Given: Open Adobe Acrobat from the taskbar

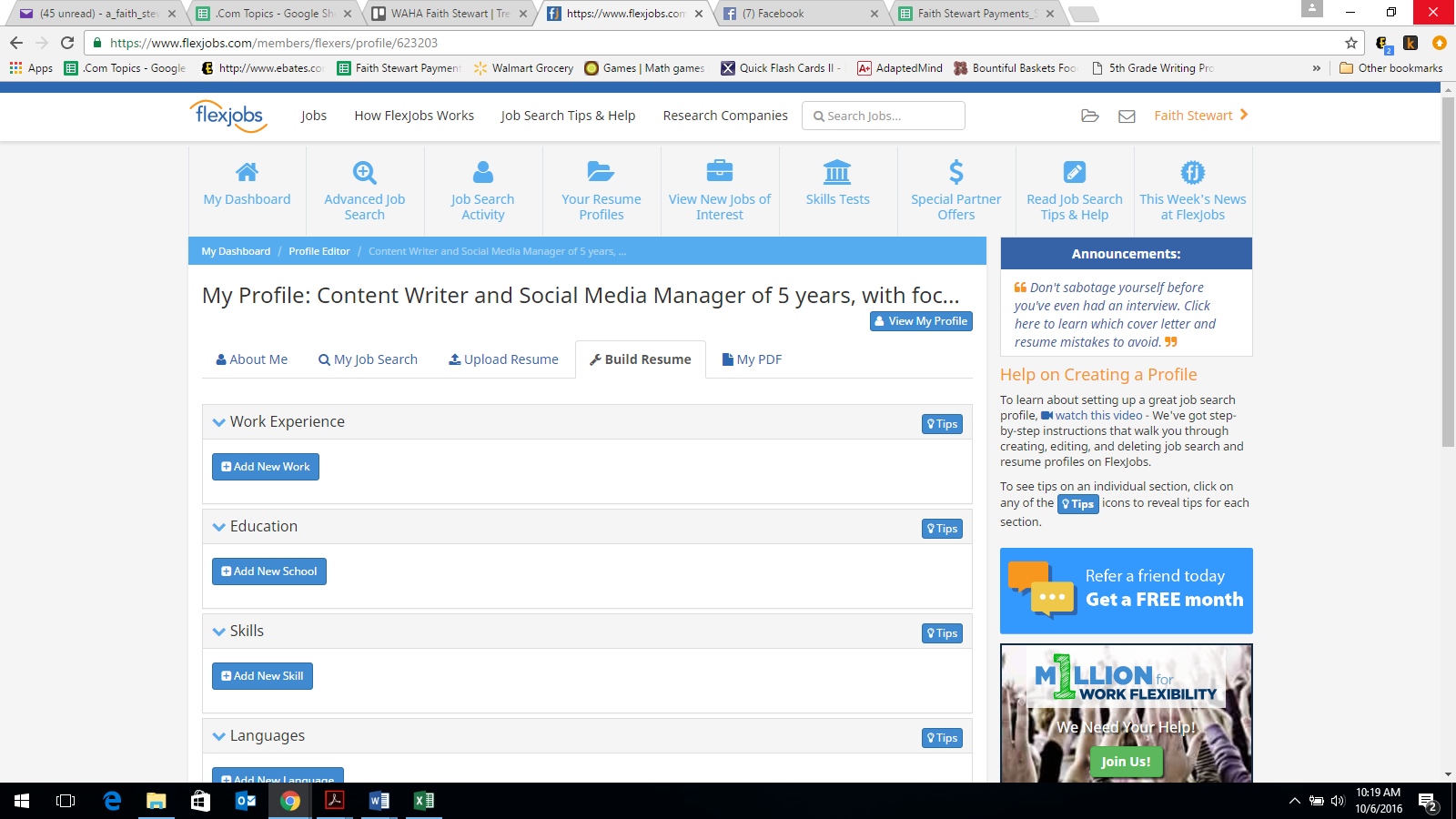Looking at the screenshot, I should (x=335, y=801).
